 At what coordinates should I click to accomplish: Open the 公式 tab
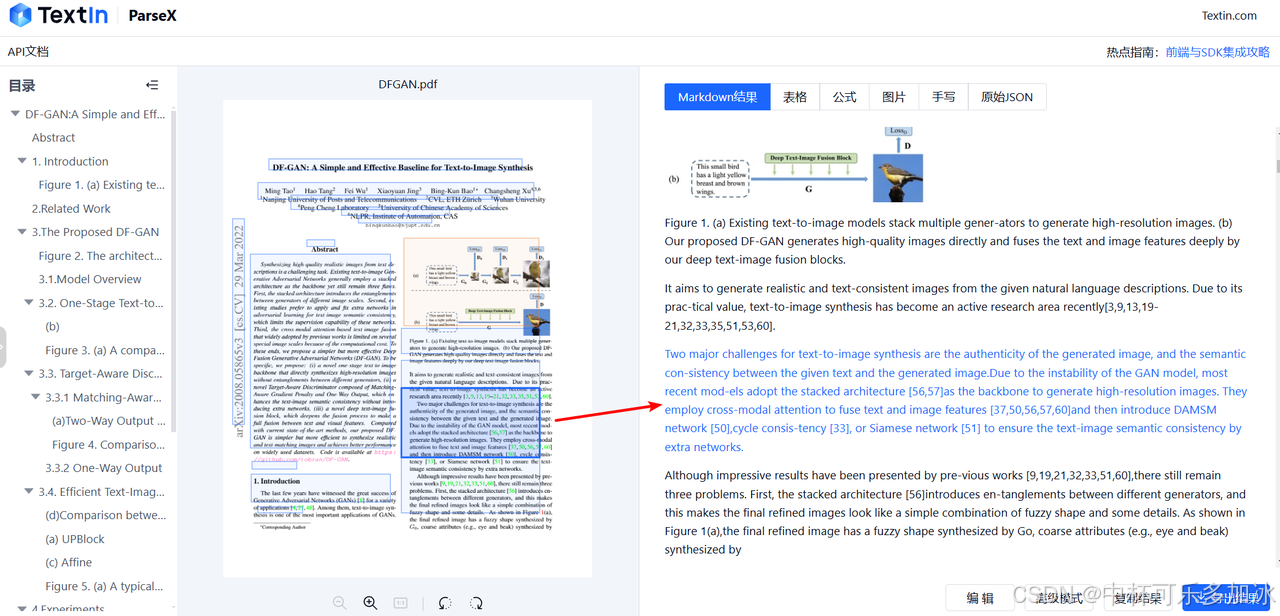click(845, 97)
